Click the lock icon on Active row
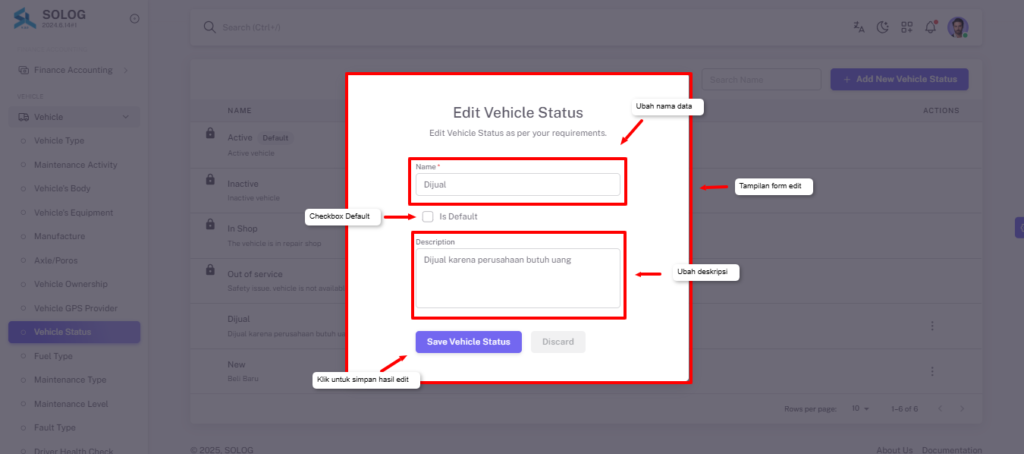The width and height of the screenshot is (1024, 454). pyautogui.click(x=210, y=133)
